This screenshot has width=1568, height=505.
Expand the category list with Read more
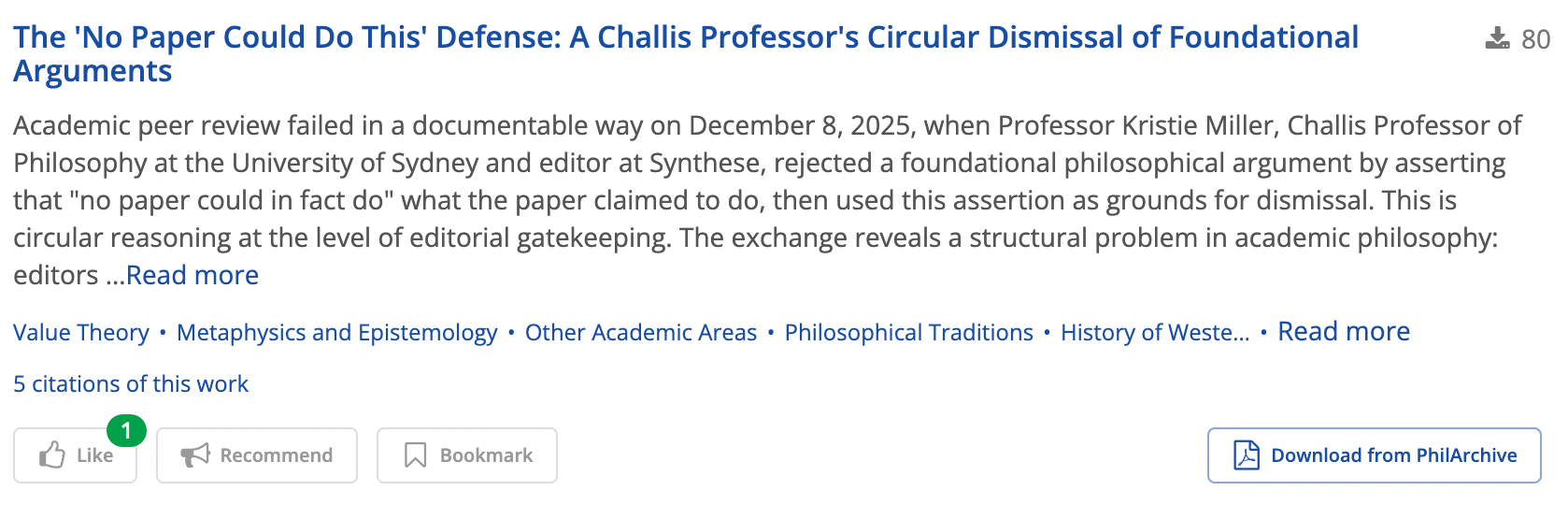[x=1343, y=332]
